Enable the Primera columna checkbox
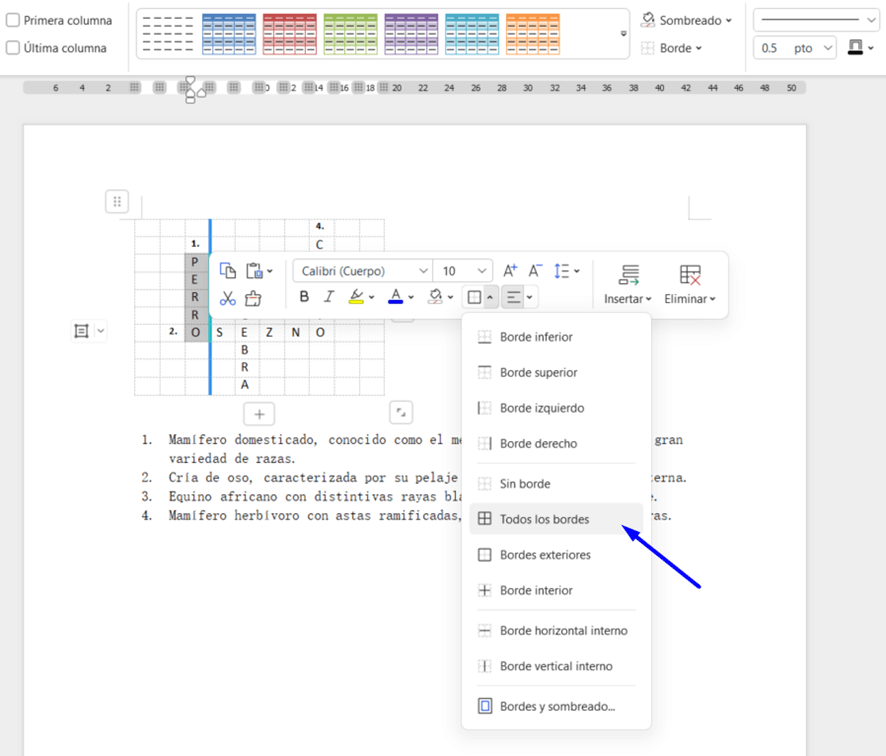The image size is (886, 756). tap(13, 20)
